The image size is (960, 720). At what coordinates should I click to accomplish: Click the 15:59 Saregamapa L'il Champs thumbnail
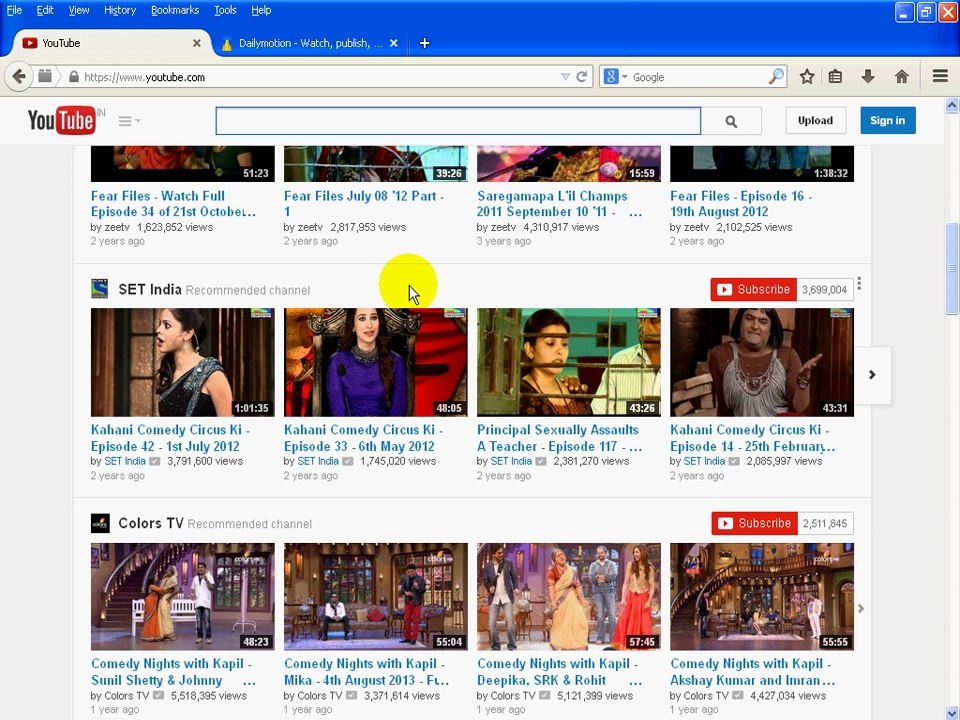(x=569, y=163)
